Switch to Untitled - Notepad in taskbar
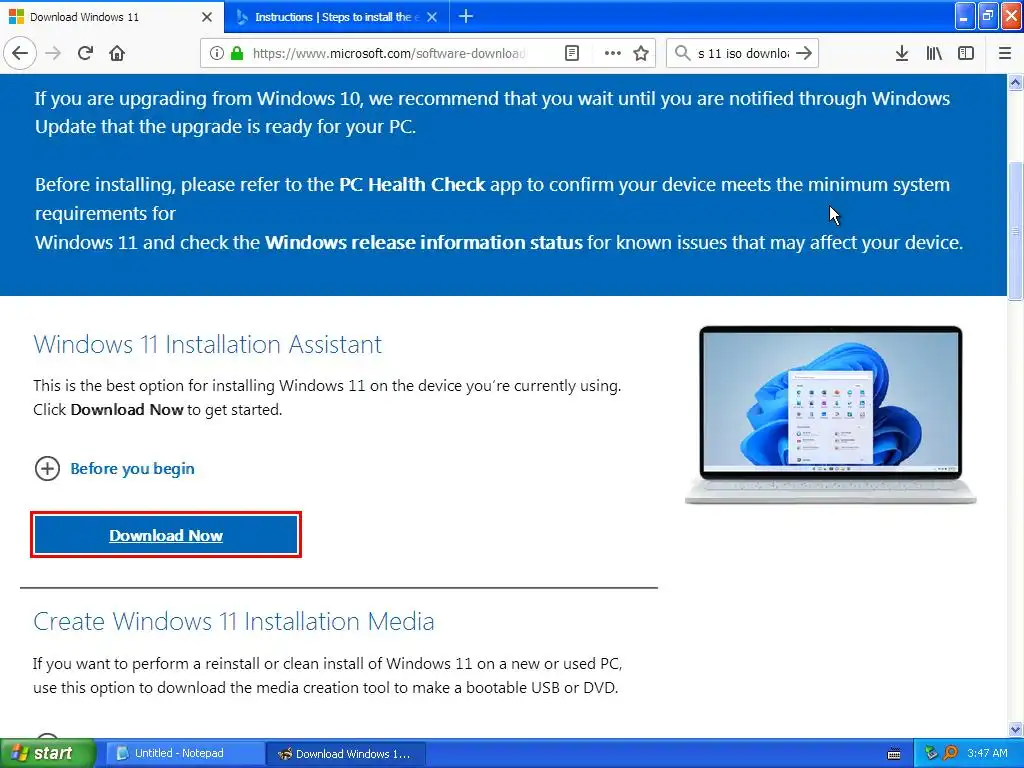 185,753
